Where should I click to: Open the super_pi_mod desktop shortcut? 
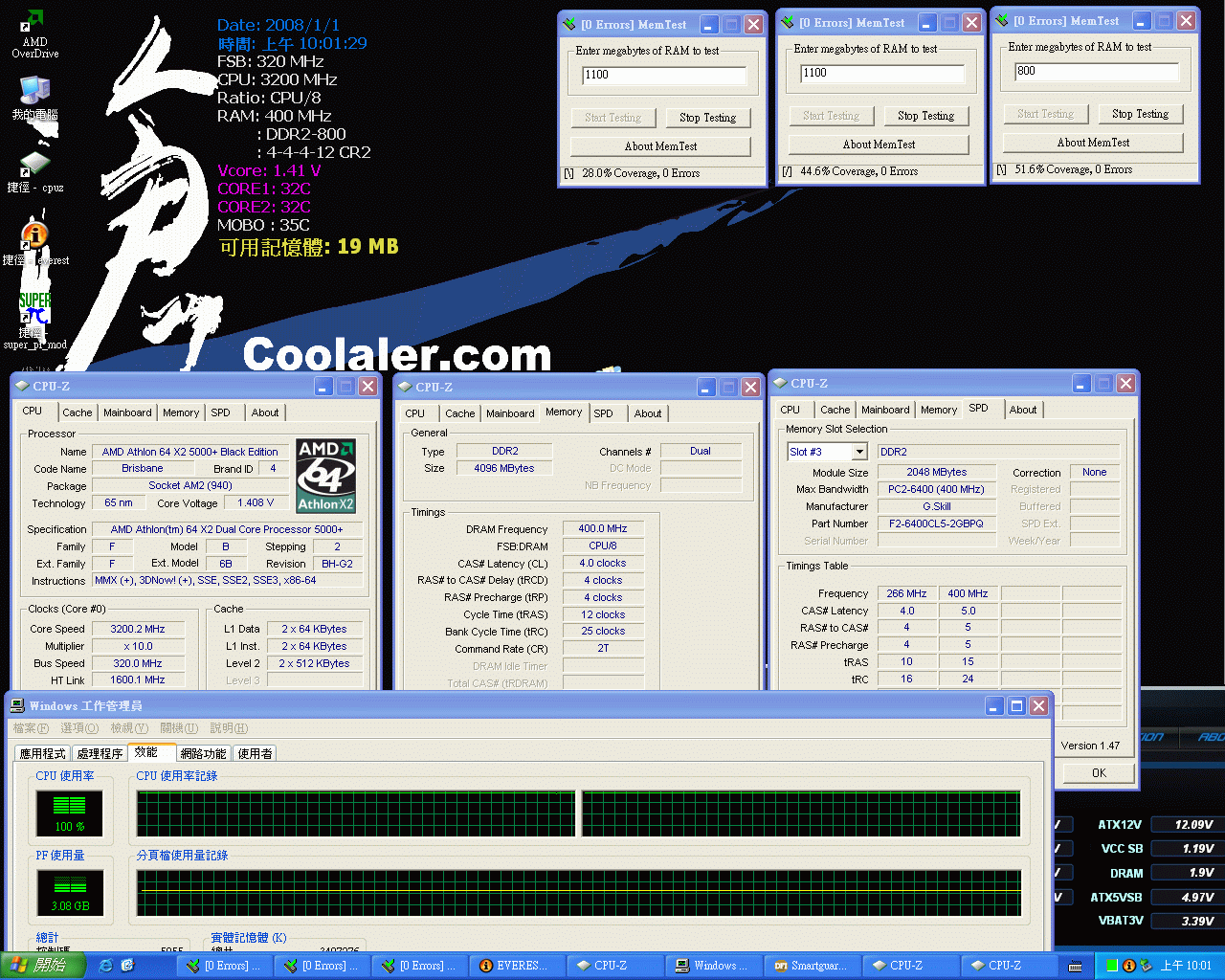34,321
